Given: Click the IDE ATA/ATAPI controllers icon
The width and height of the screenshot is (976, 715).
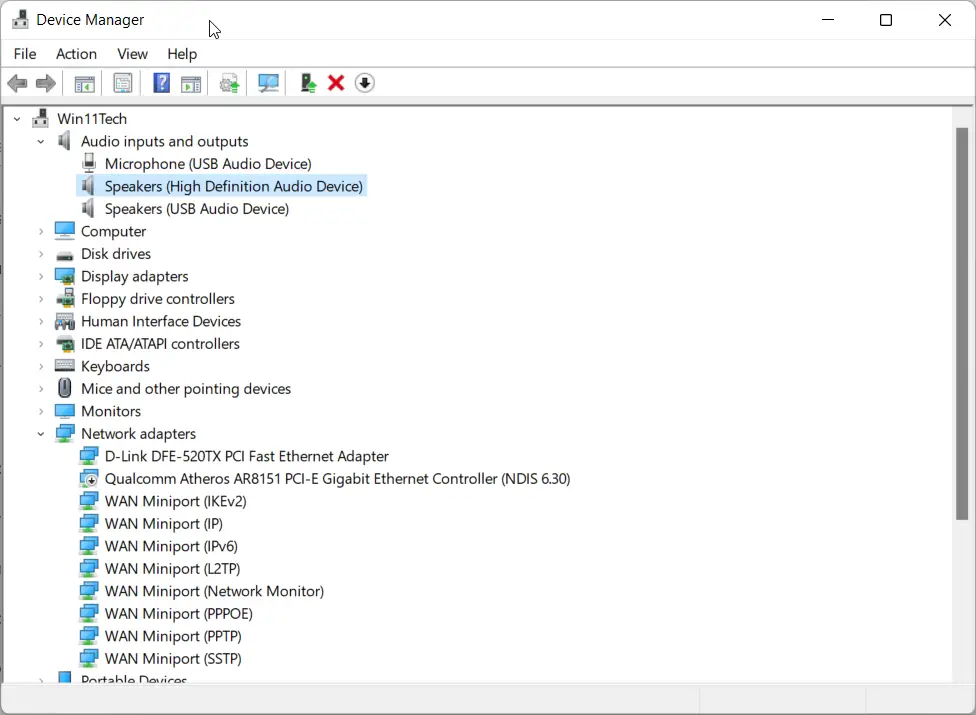Looking at the screenshot, I should (x=65, y=343).
